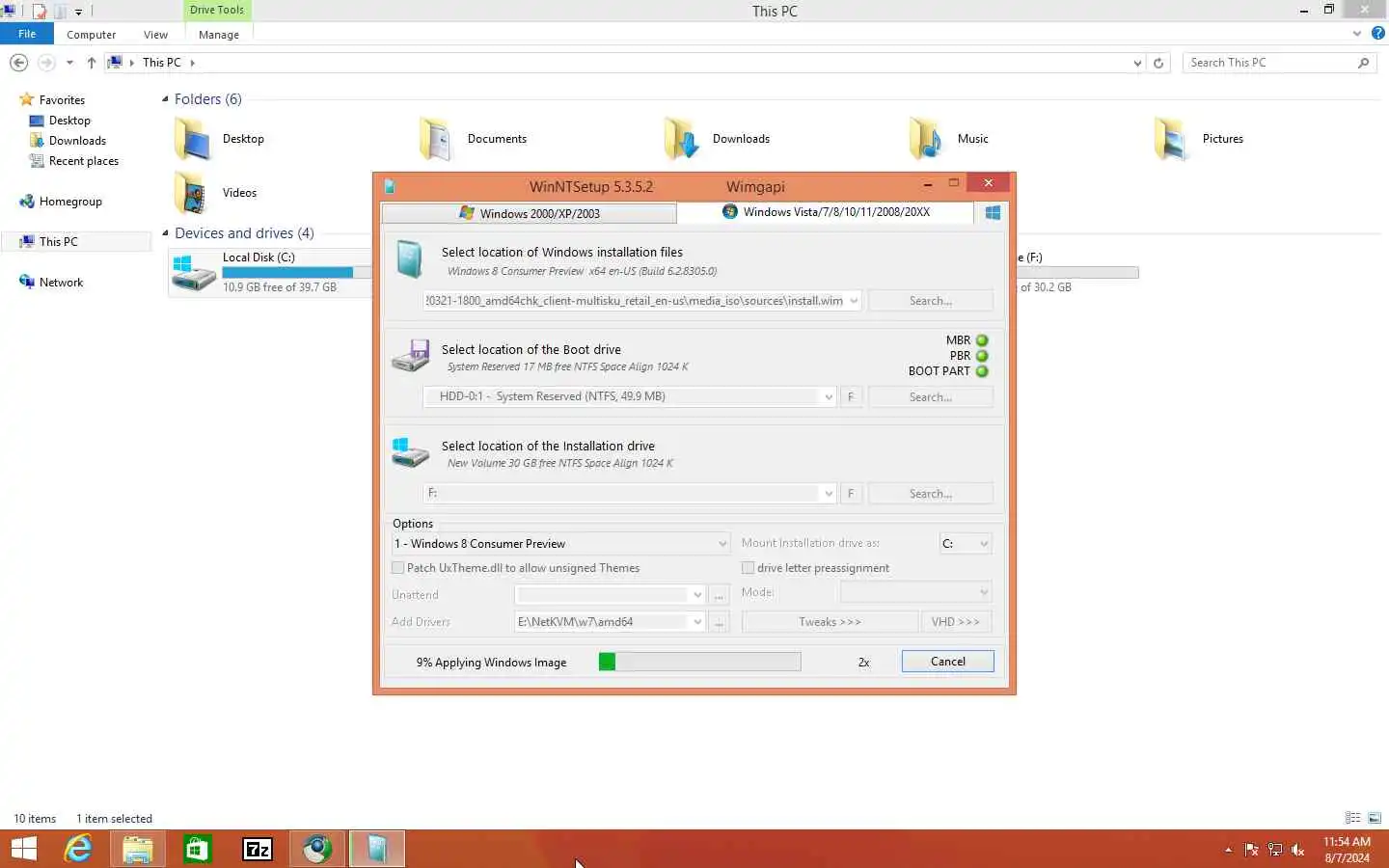Toggle drive letter preassignment checkbox
The height and width of the screenshot is (868, 1389).
[748, 568]
